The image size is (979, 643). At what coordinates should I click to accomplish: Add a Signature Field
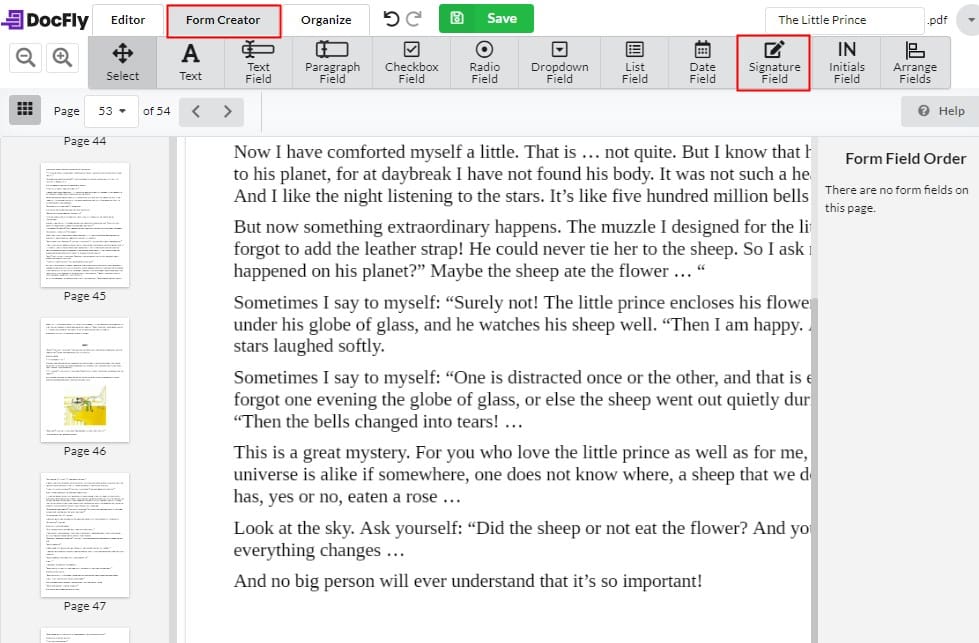772,62
